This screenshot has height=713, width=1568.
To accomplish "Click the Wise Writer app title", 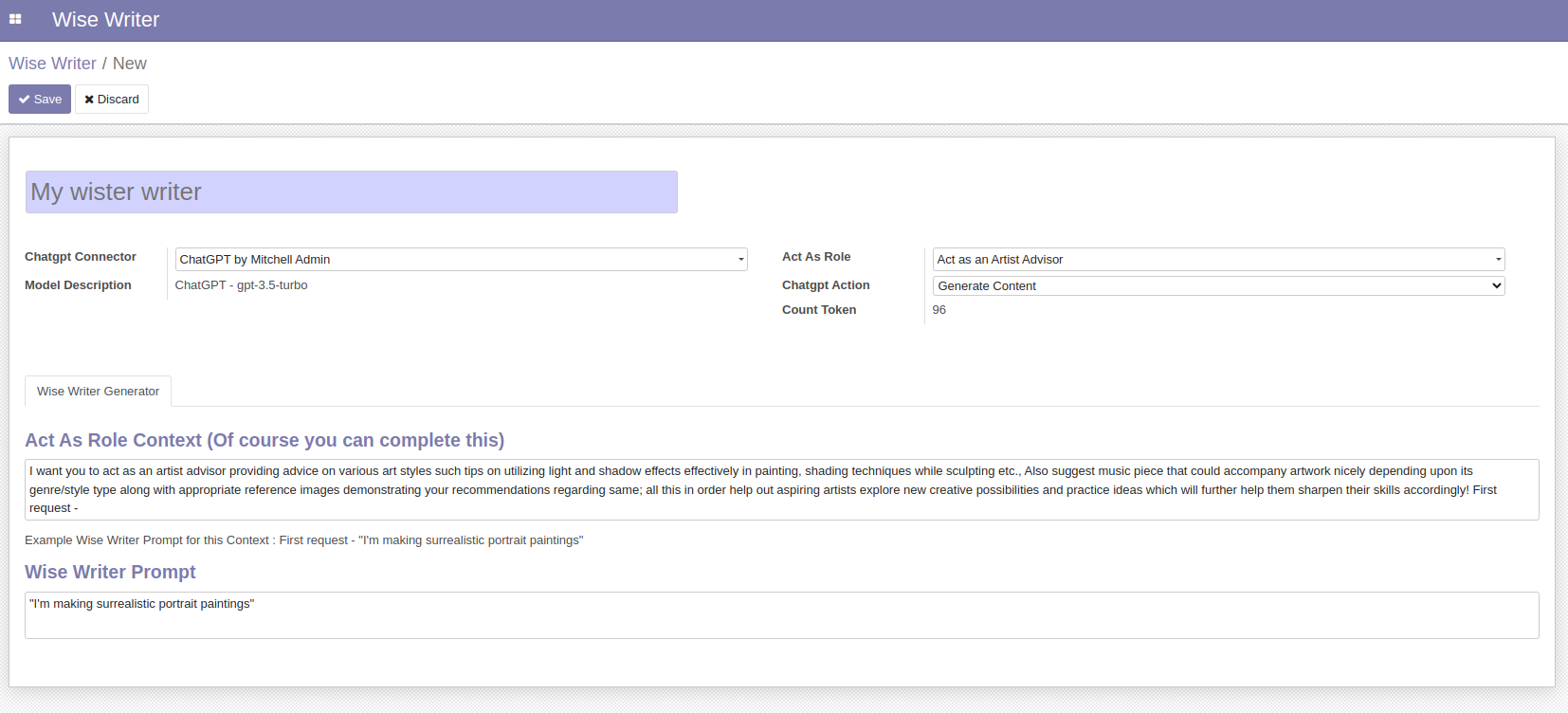I will (105, 20).
